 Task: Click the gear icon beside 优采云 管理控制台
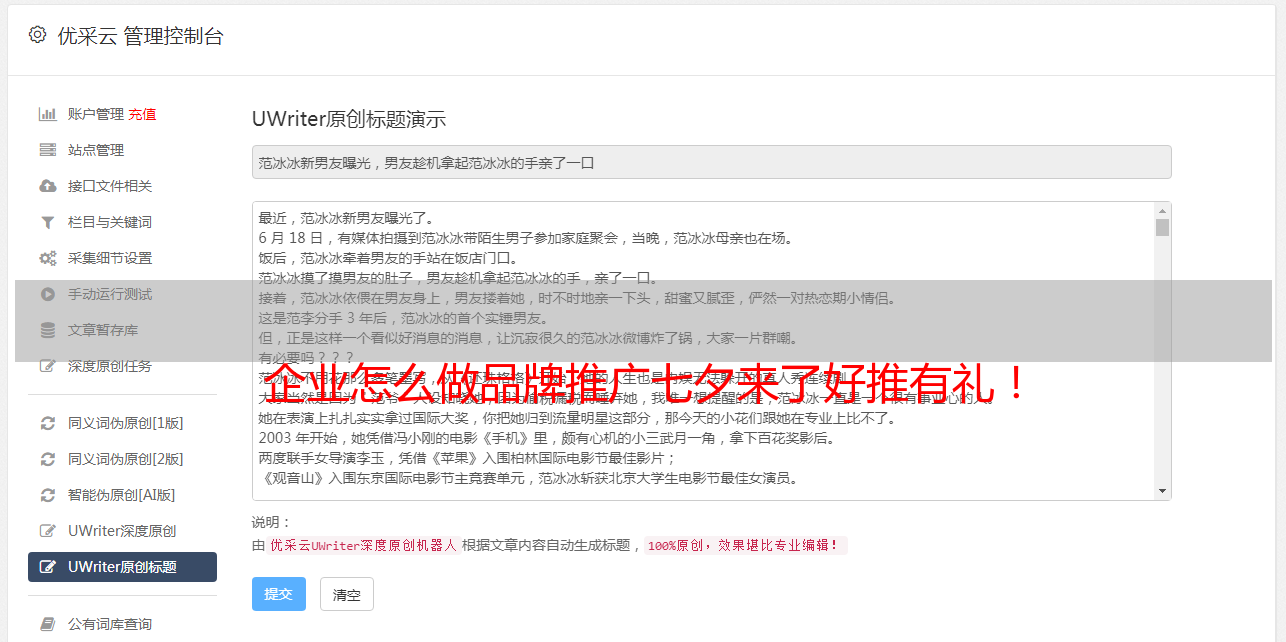pos(37,35)
